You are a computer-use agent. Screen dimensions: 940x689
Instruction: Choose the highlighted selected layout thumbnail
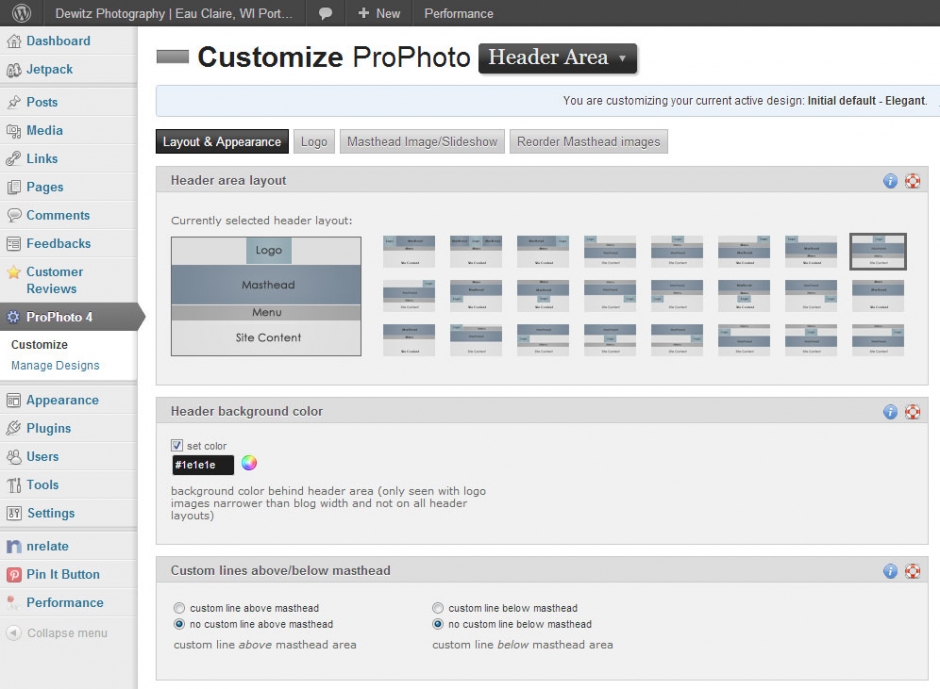(878, 251)
